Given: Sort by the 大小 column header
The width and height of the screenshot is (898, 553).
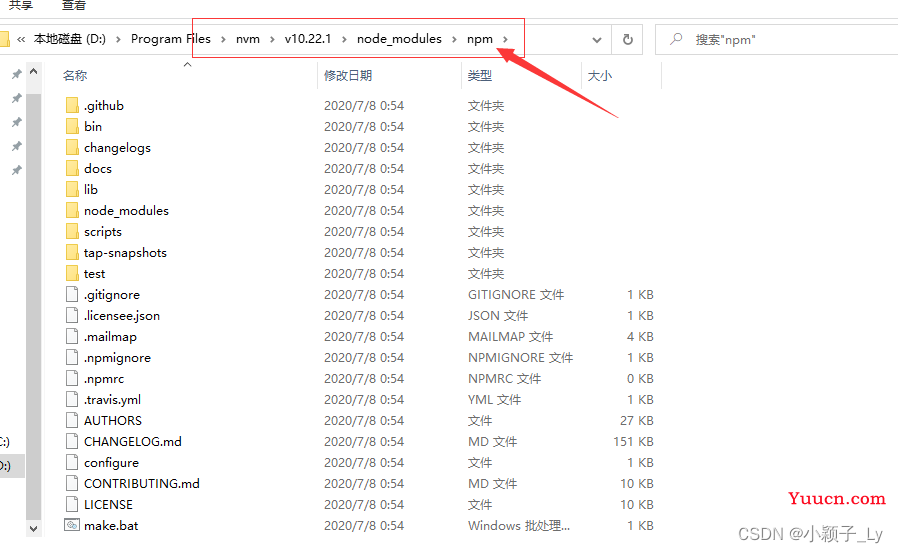Looking at the screenshot, I should (x=600, y=76).
